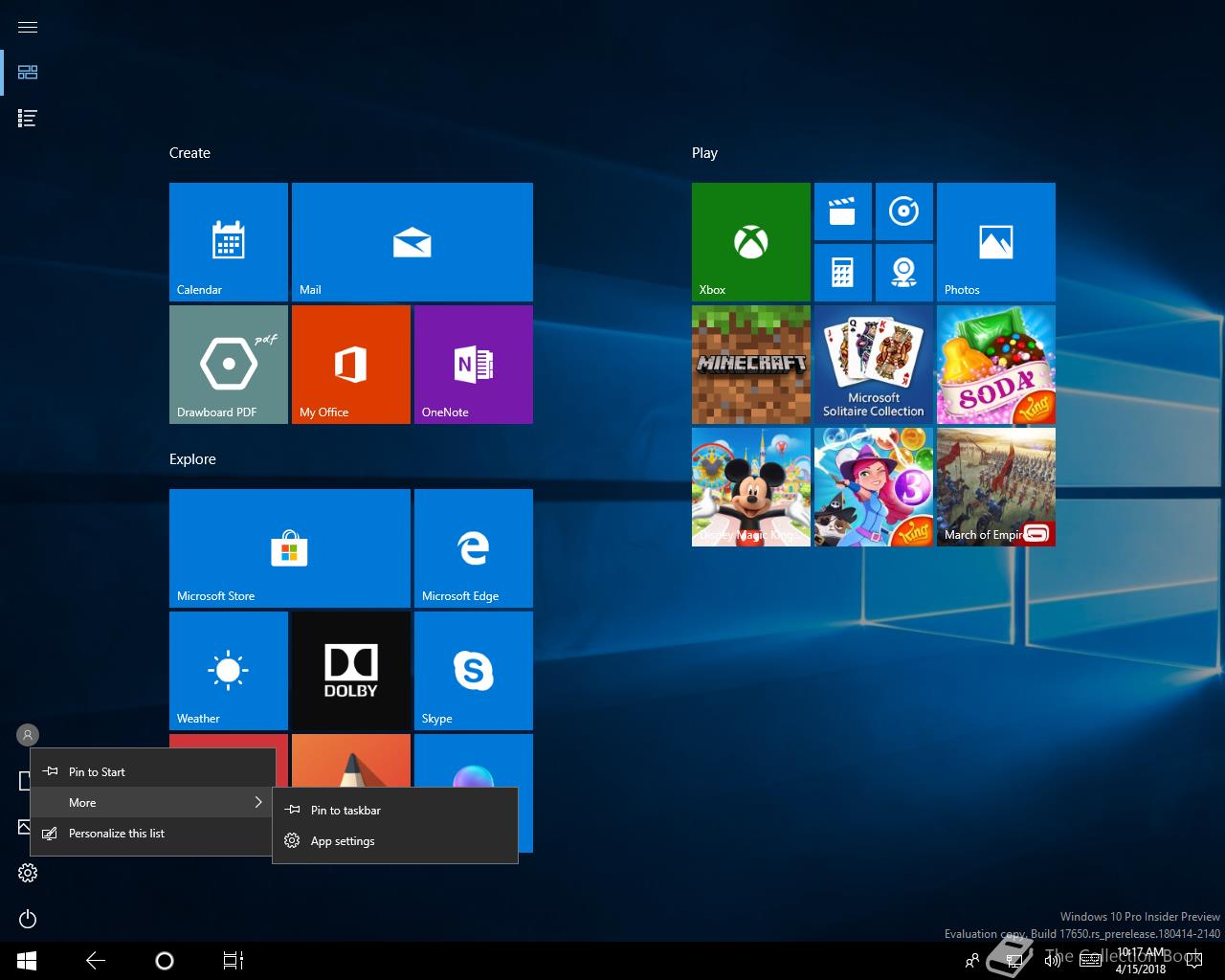The width and height of the screenshot is (1225, 980).
Task: Launch Skype tile
Action: pos(474,671)
